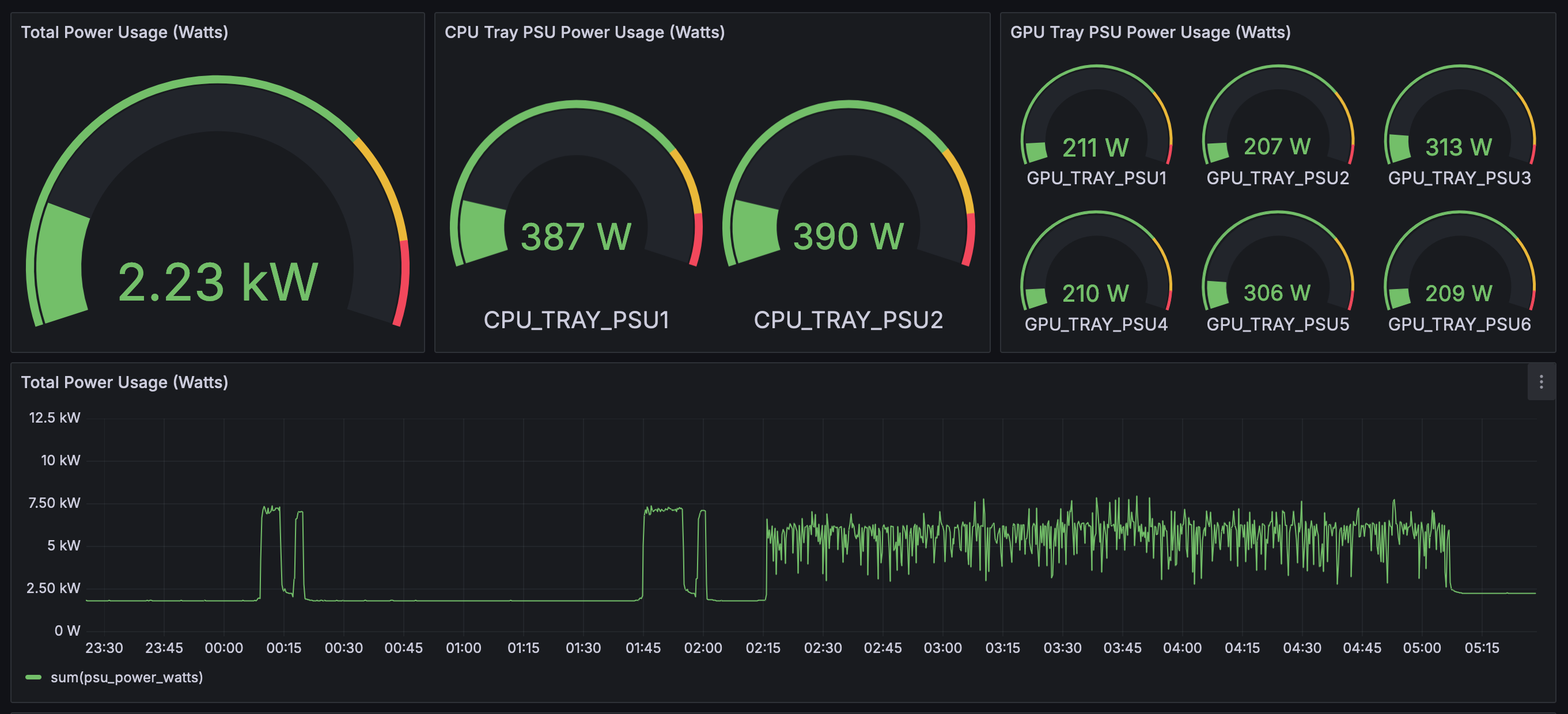1568x714 pixels.
Task: Click the GPU_TRAY_PSU2 label
Action: point(1278,178)
